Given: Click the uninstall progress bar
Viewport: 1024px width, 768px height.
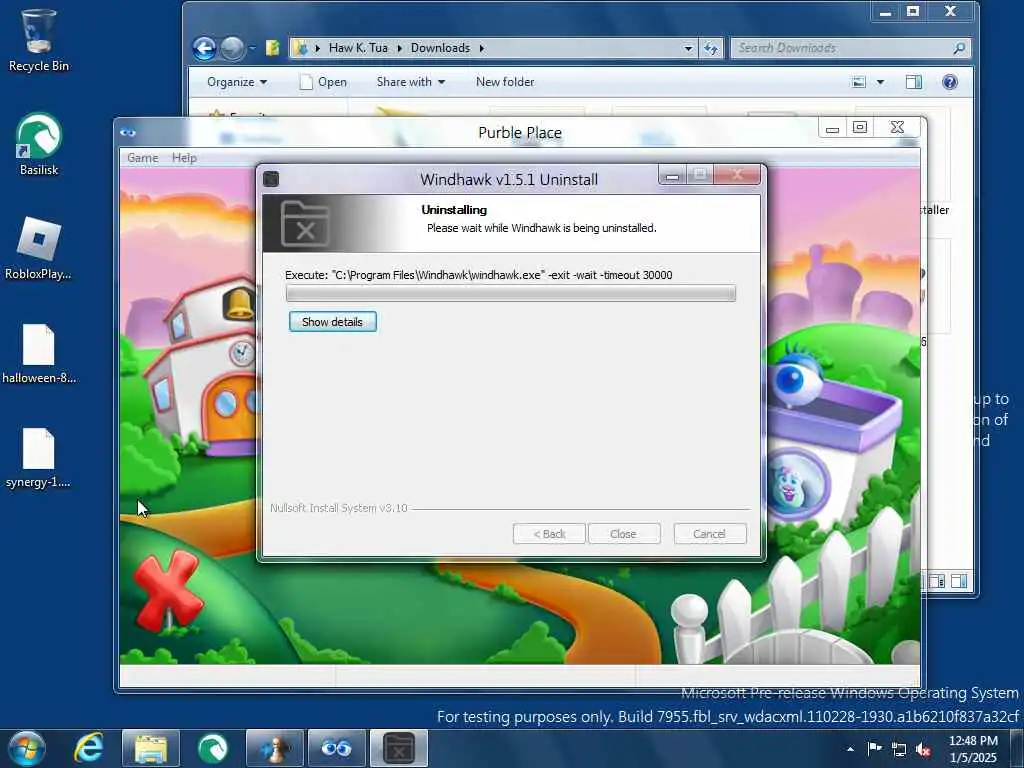Looking at the screenshot, I should [511, 294].
